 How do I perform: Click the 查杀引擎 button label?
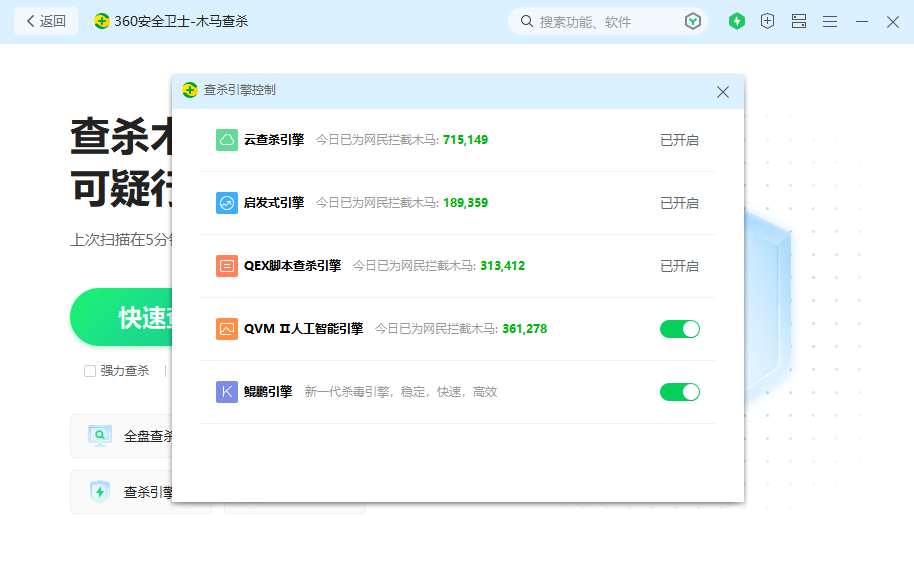(148, 492)
